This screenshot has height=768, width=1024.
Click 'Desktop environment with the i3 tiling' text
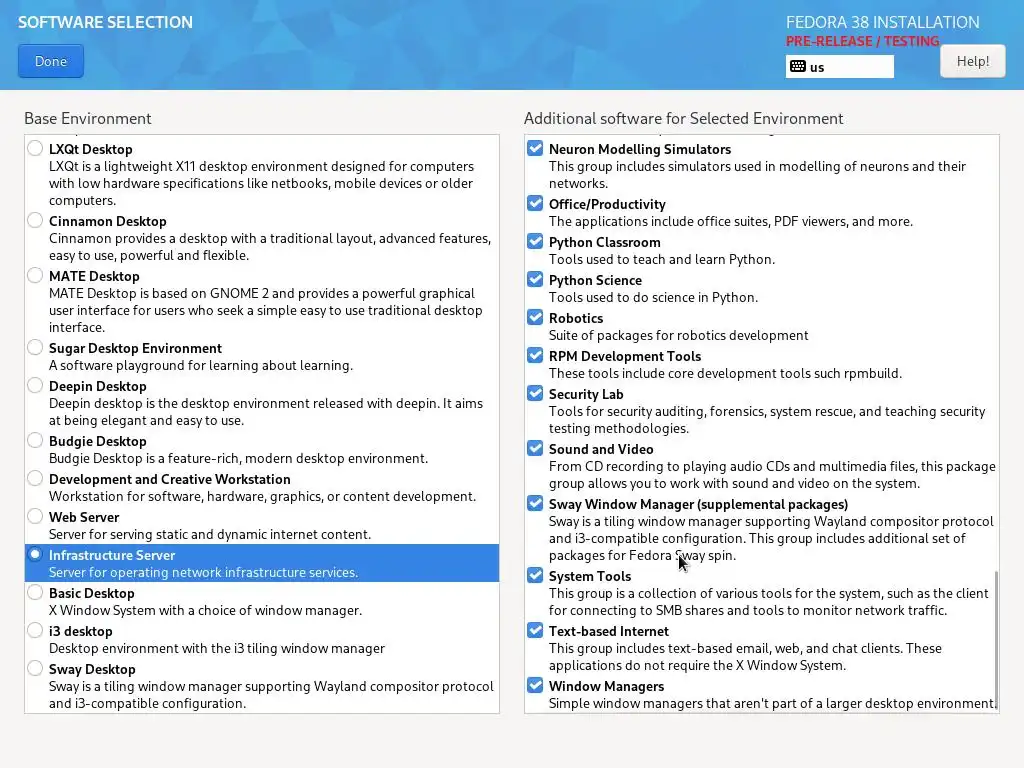217,648
